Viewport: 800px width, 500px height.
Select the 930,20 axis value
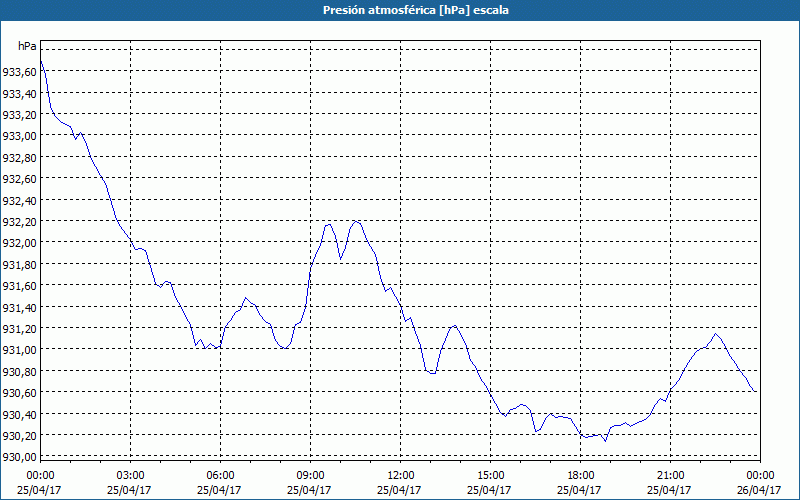(19, 436)
